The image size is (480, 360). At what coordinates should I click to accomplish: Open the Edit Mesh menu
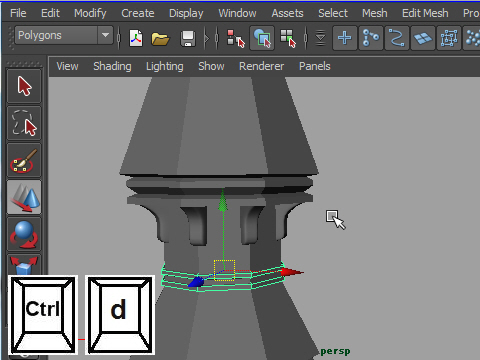pos(425,13)
